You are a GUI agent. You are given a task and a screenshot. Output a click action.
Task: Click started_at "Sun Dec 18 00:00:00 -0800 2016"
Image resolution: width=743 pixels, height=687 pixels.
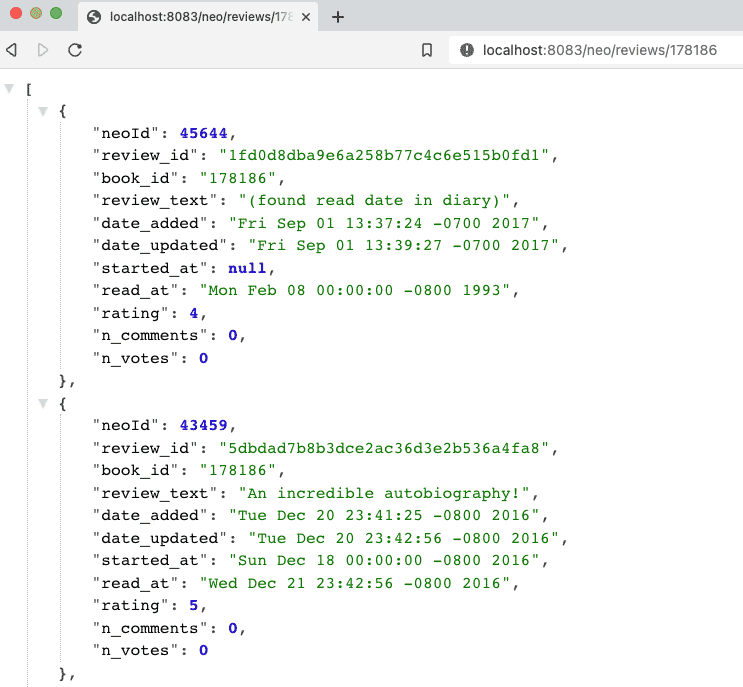384,560
